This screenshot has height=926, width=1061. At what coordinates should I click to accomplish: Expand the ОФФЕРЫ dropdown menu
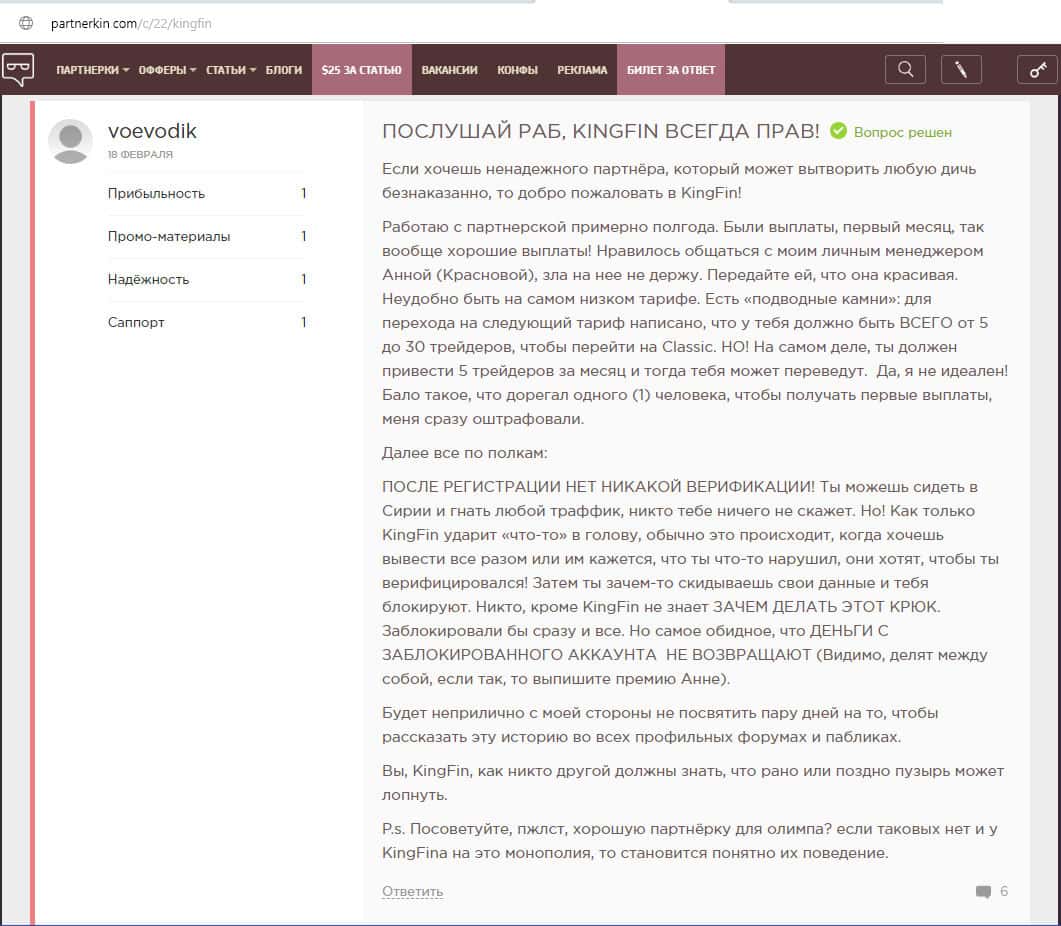tap(167, 70)
